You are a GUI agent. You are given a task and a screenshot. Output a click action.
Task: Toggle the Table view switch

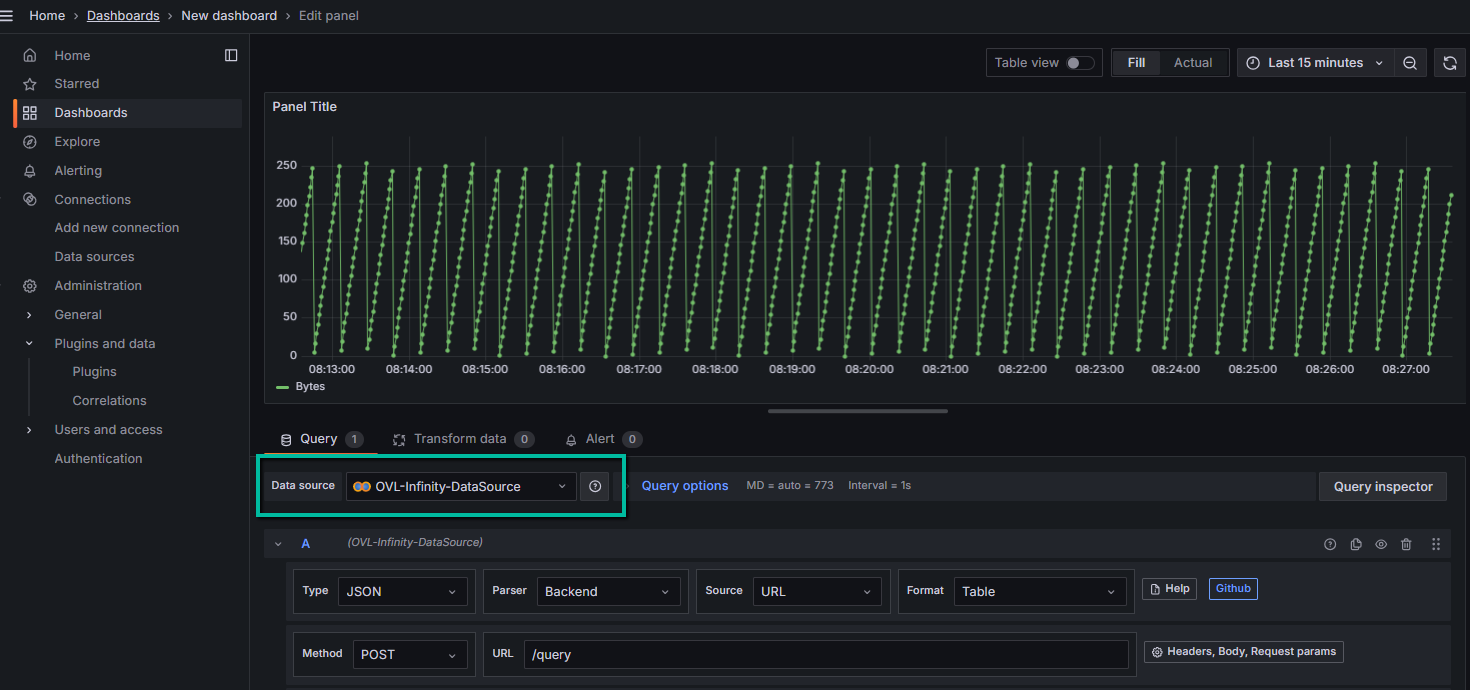pos(1079,63)
